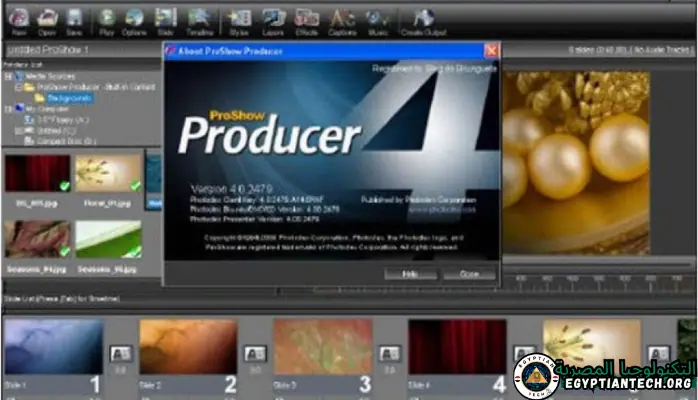Select the Floral jpg thumbnail in the file list

[x=108, y=173]
